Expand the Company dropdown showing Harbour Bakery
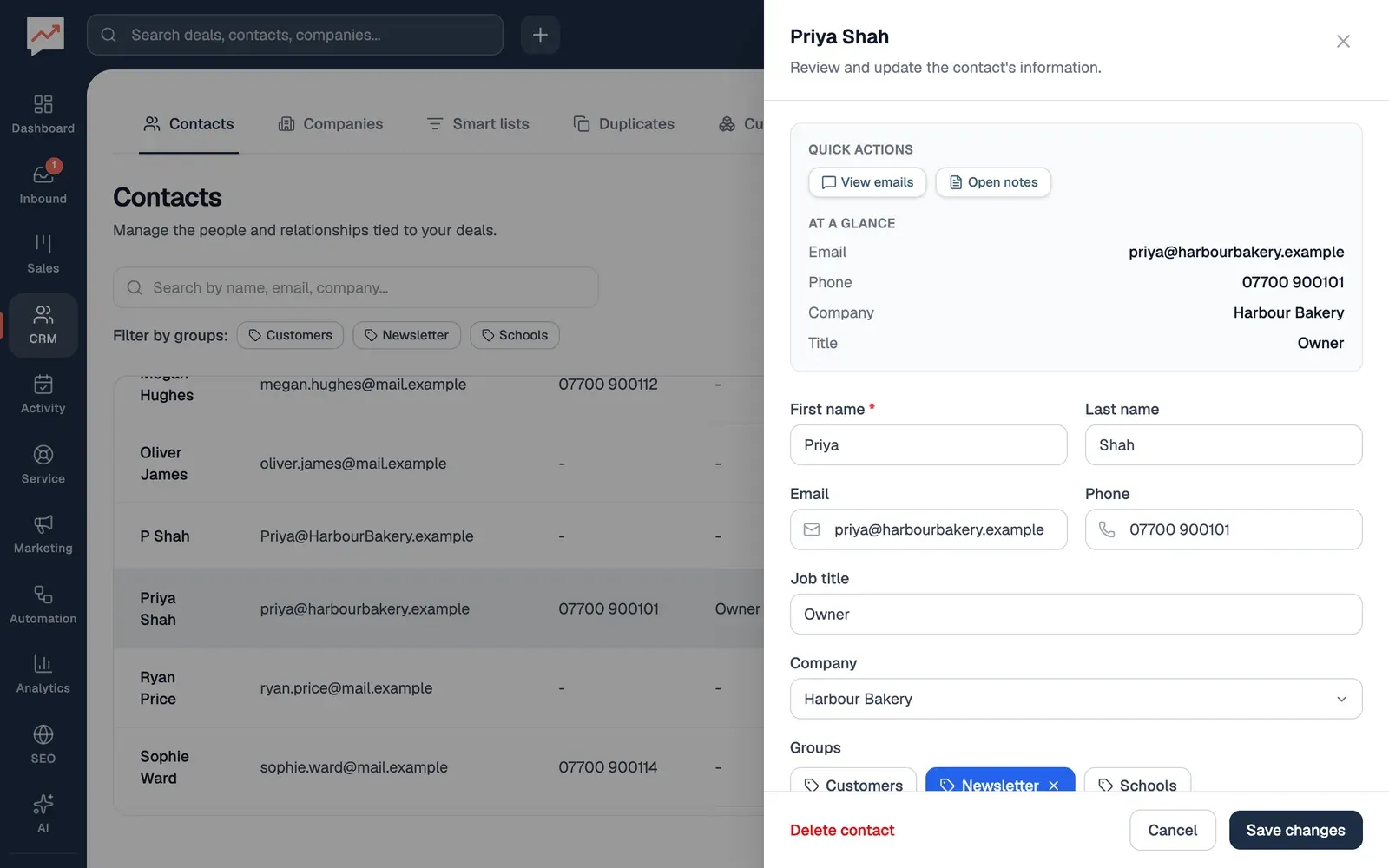 click(1076, 699)
